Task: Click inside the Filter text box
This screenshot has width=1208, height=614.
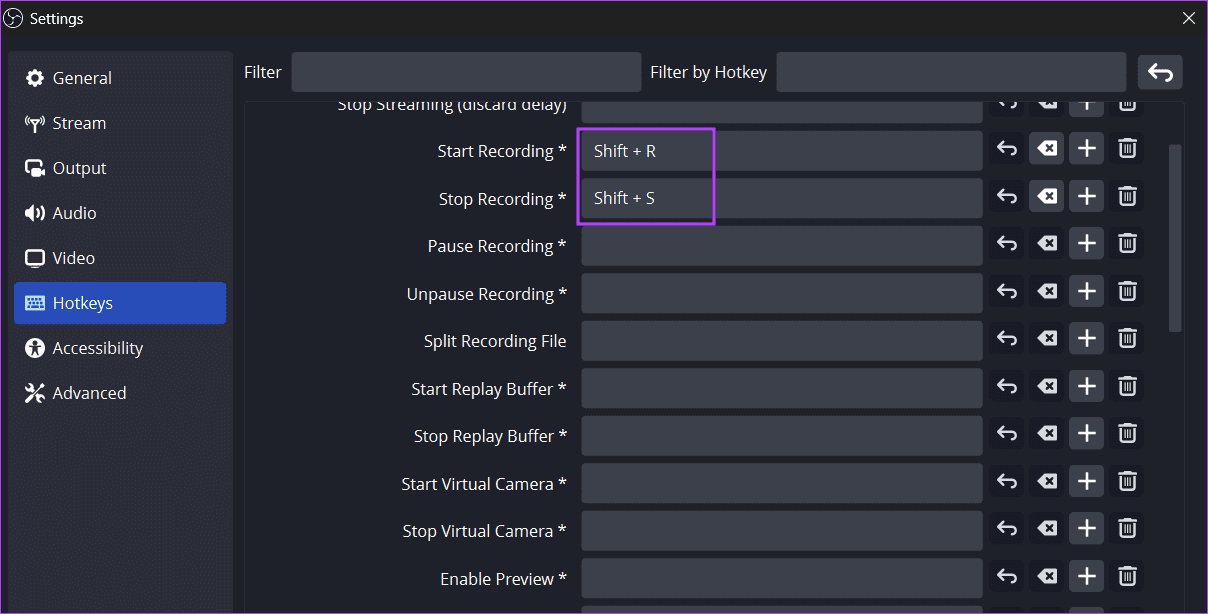Action: pos(466,71)
